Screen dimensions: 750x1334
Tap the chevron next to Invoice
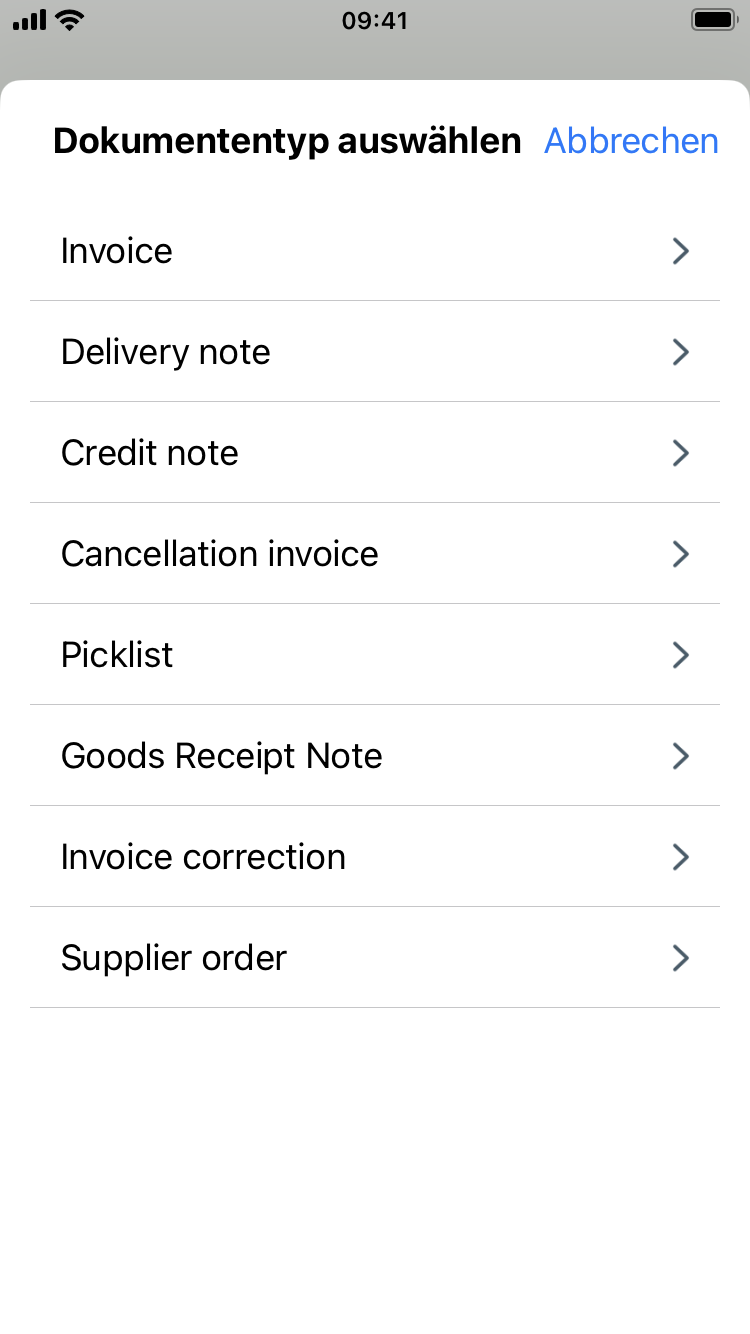click(x=681, y=251)
